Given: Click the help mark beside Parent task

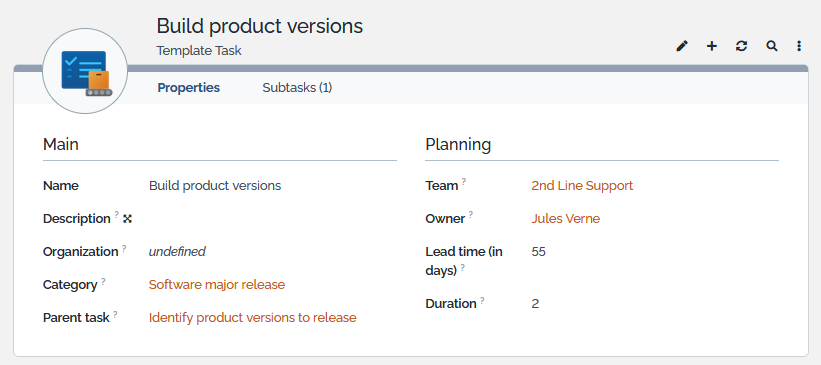Looking at the screenshot, I should [115, 314].
